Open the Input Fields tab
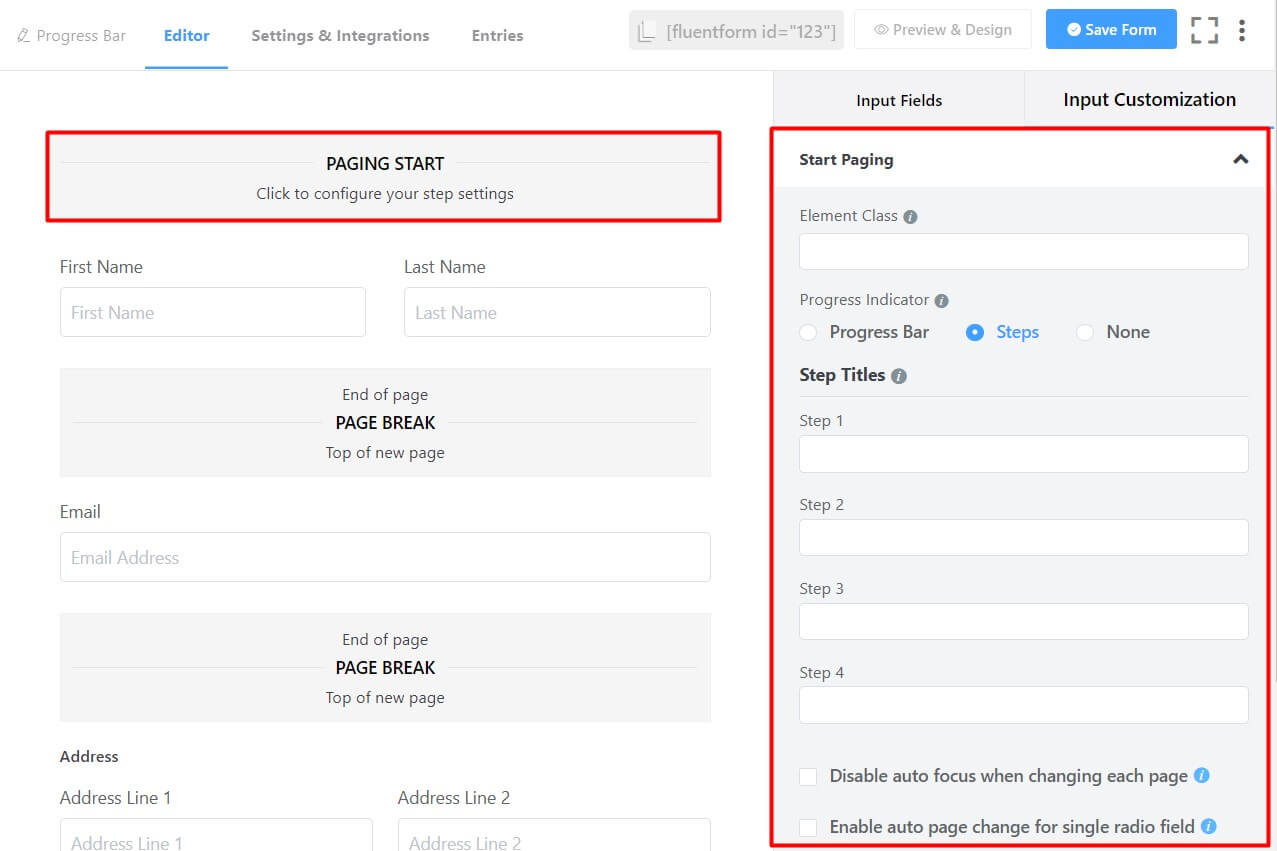The width and height of the screenshot is (1277, 851). tap(898, 100)
